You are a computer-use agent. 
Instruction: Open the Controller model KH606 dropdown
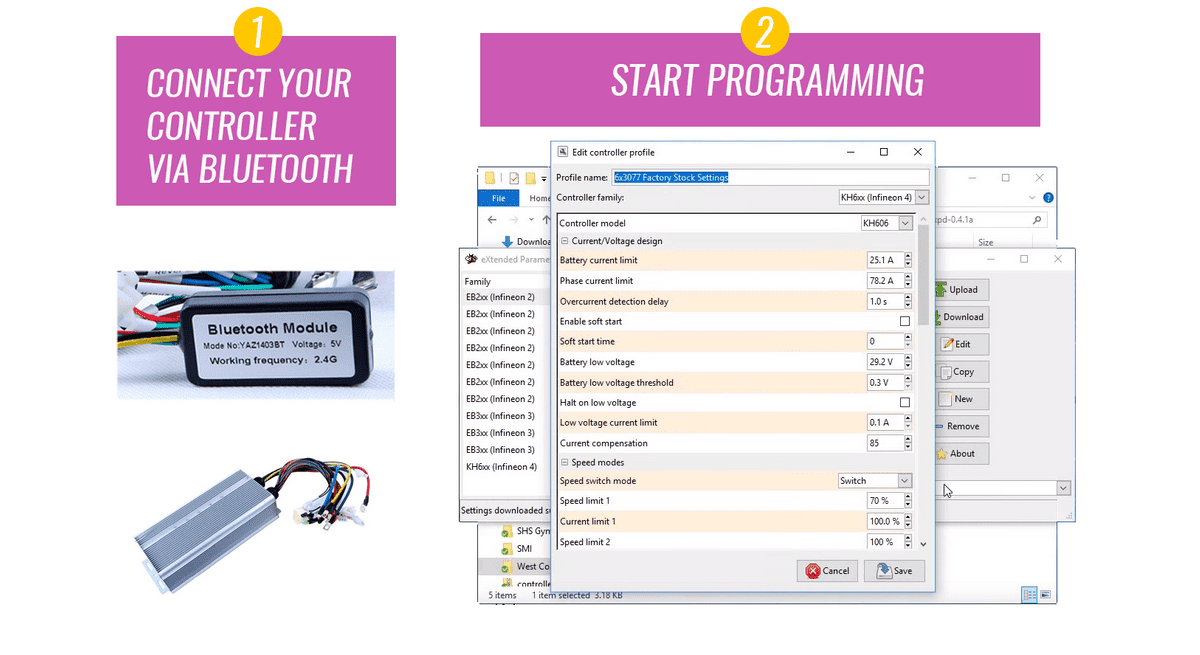point(905,224)
